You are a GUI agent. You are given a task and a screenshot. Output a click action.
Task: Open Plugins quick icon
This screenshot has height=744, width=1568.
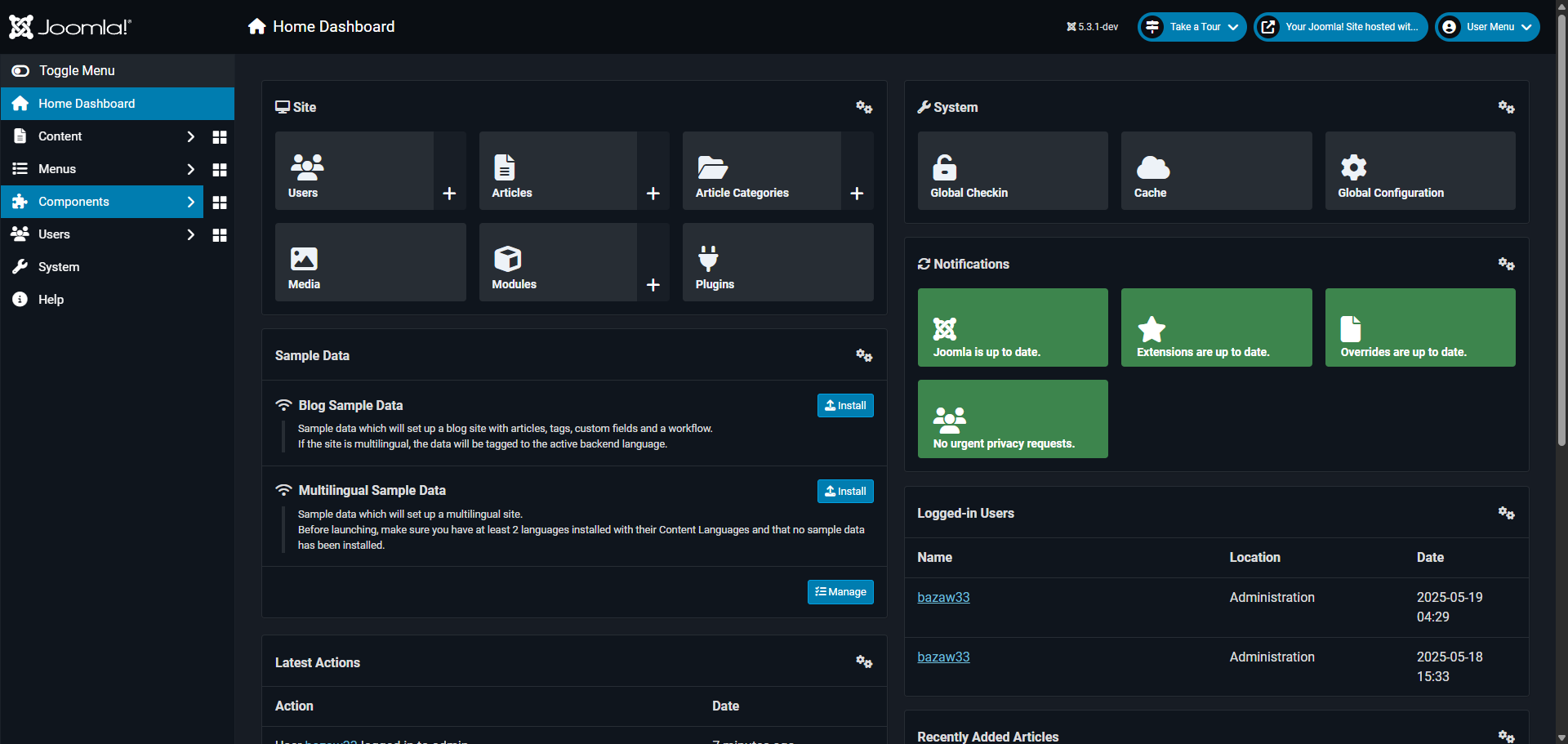[777, 262]
